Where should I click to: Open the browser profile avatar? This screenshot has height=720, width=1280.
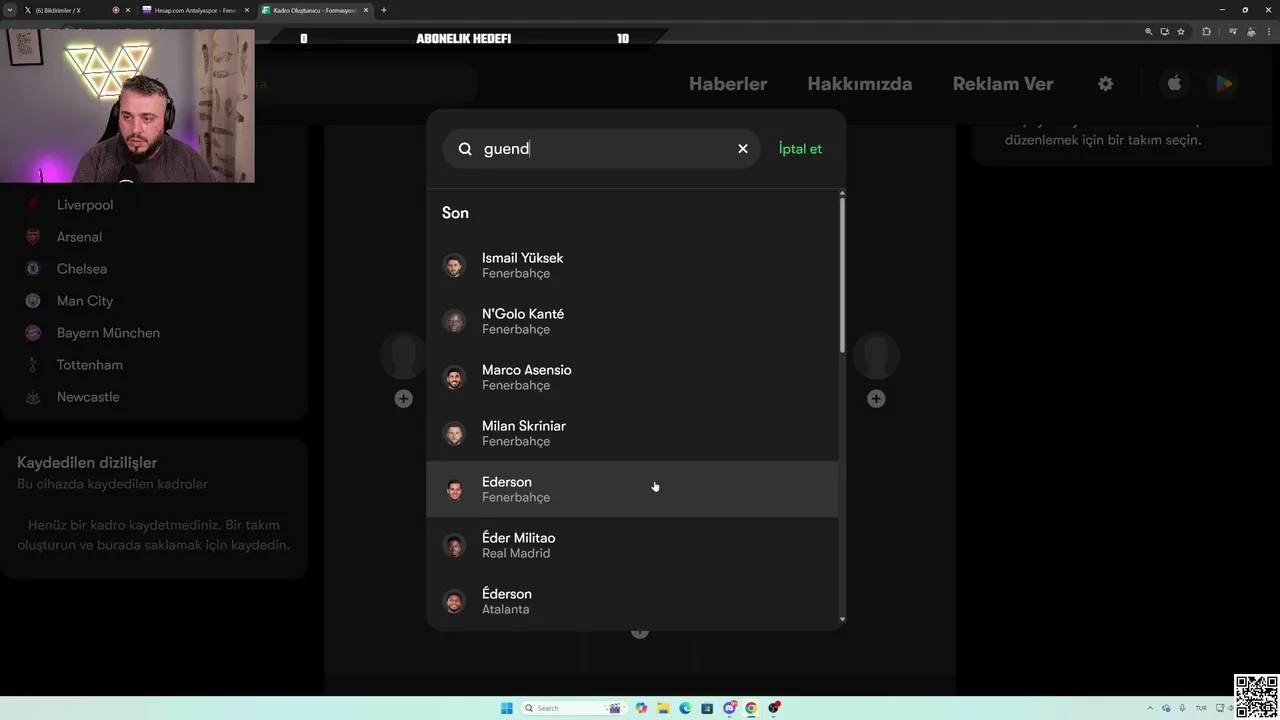tap(1251, 32)
